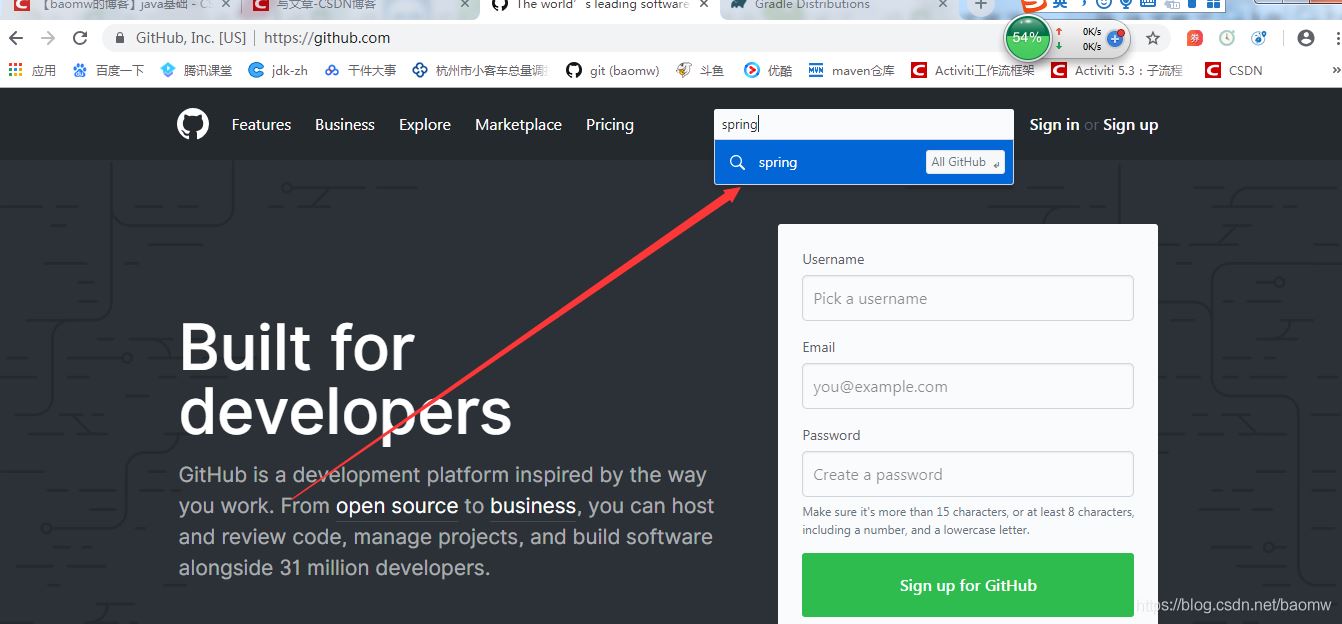
Task: Click the red coupon extension icon
Action: click(1195, 38)
